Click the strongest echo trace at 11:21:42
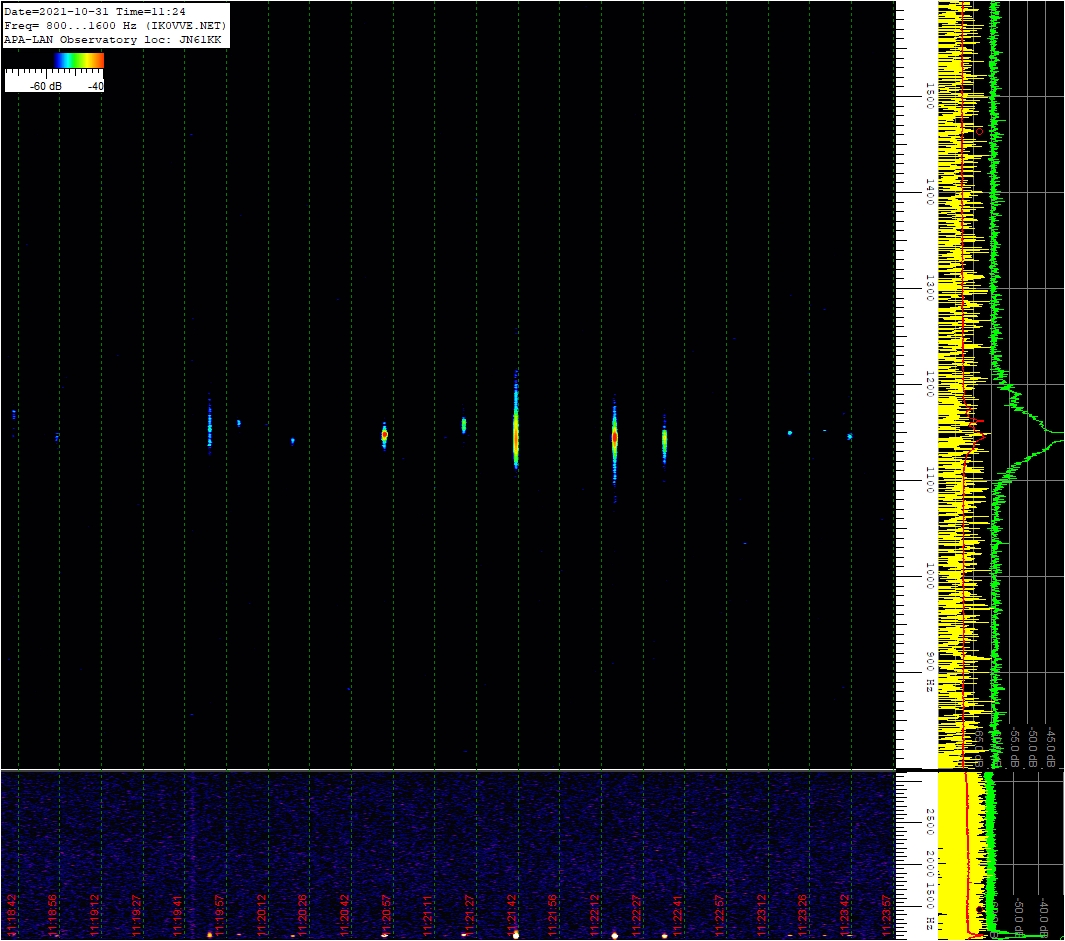 pyautogui.click(x=516, y=421)
